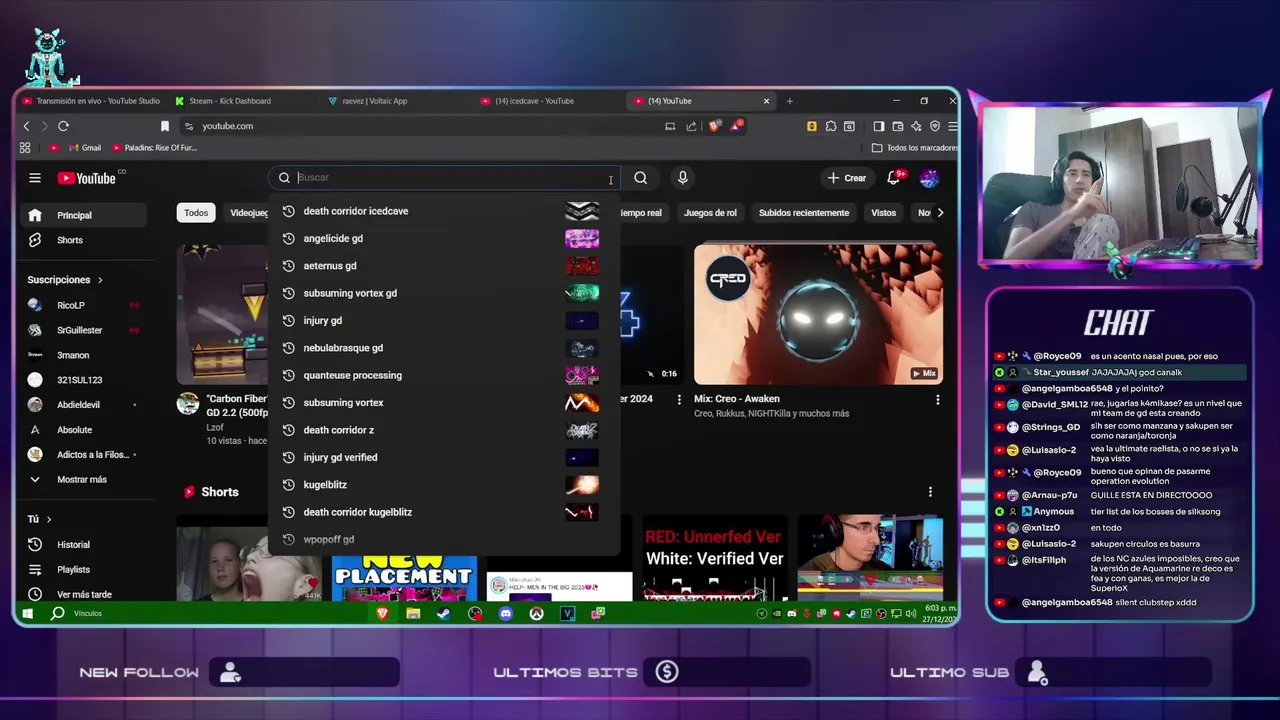Select the Vistos filter chip
The height and width of the screenshot is (720, 1280).
click(x=883, y=212)
